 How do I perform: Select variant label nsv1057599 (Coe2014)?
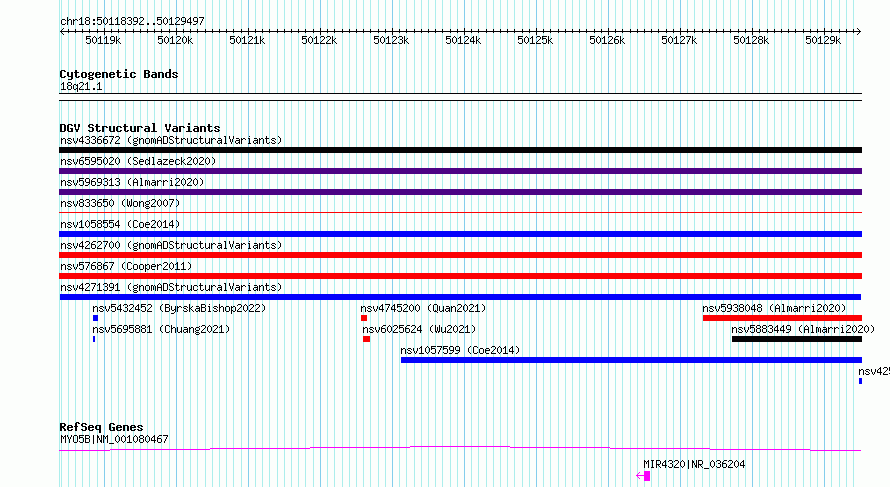tap(460, 350)
